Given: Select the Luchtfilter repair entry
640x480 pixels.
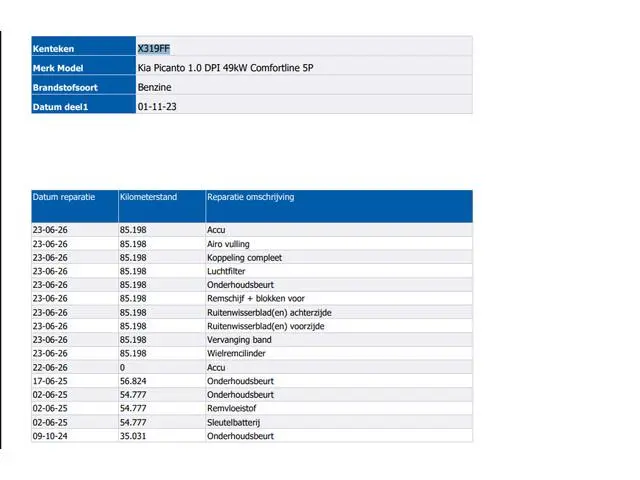Looking at the screenshot, I should (226, 271).
